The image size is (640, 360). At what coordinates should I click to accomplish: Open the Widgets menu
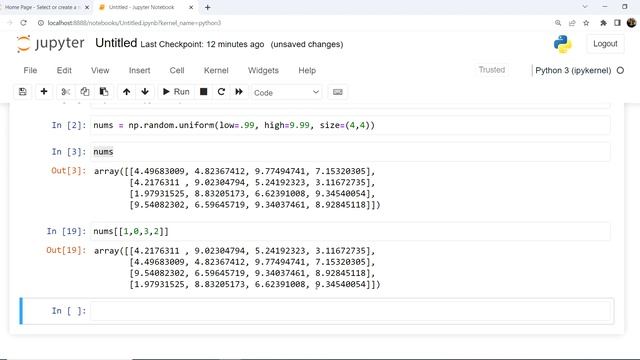click(263, 70)
